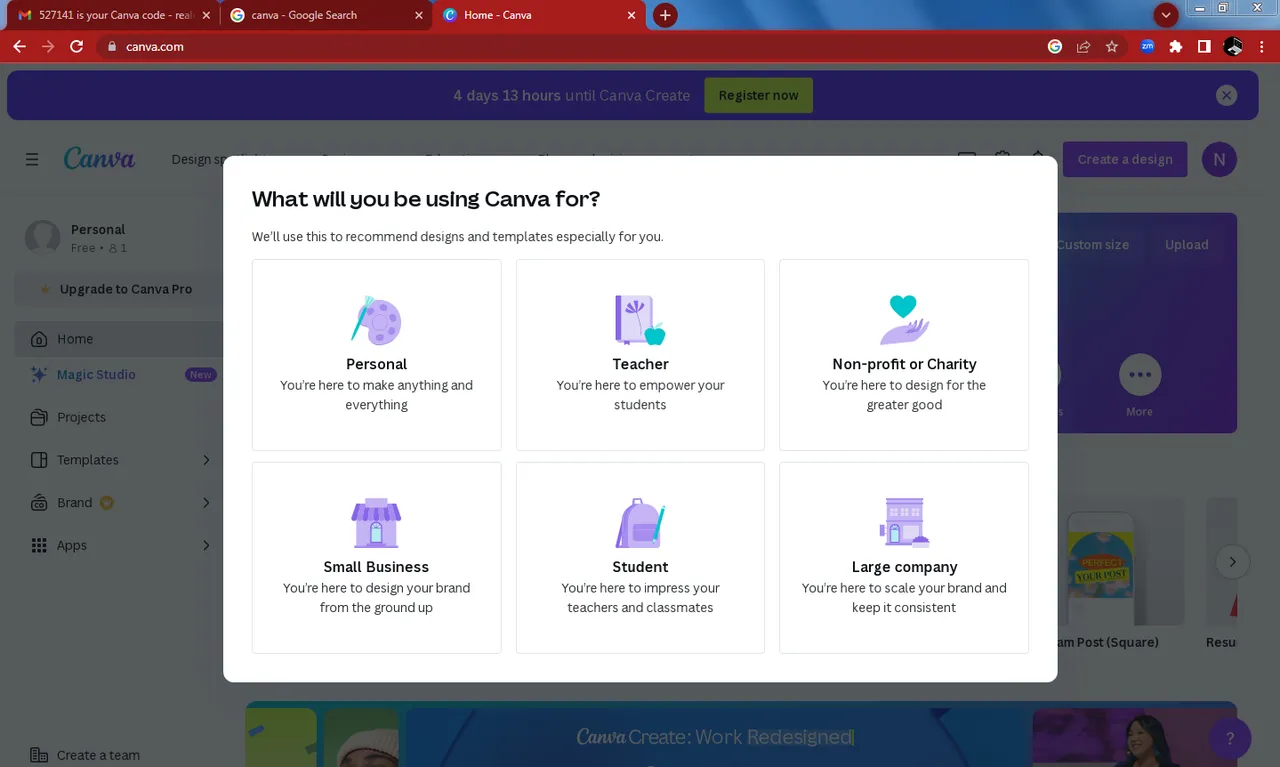Open Apps in sidebar
Viewport: 1280px width, 767px height.
coord(118,545)
